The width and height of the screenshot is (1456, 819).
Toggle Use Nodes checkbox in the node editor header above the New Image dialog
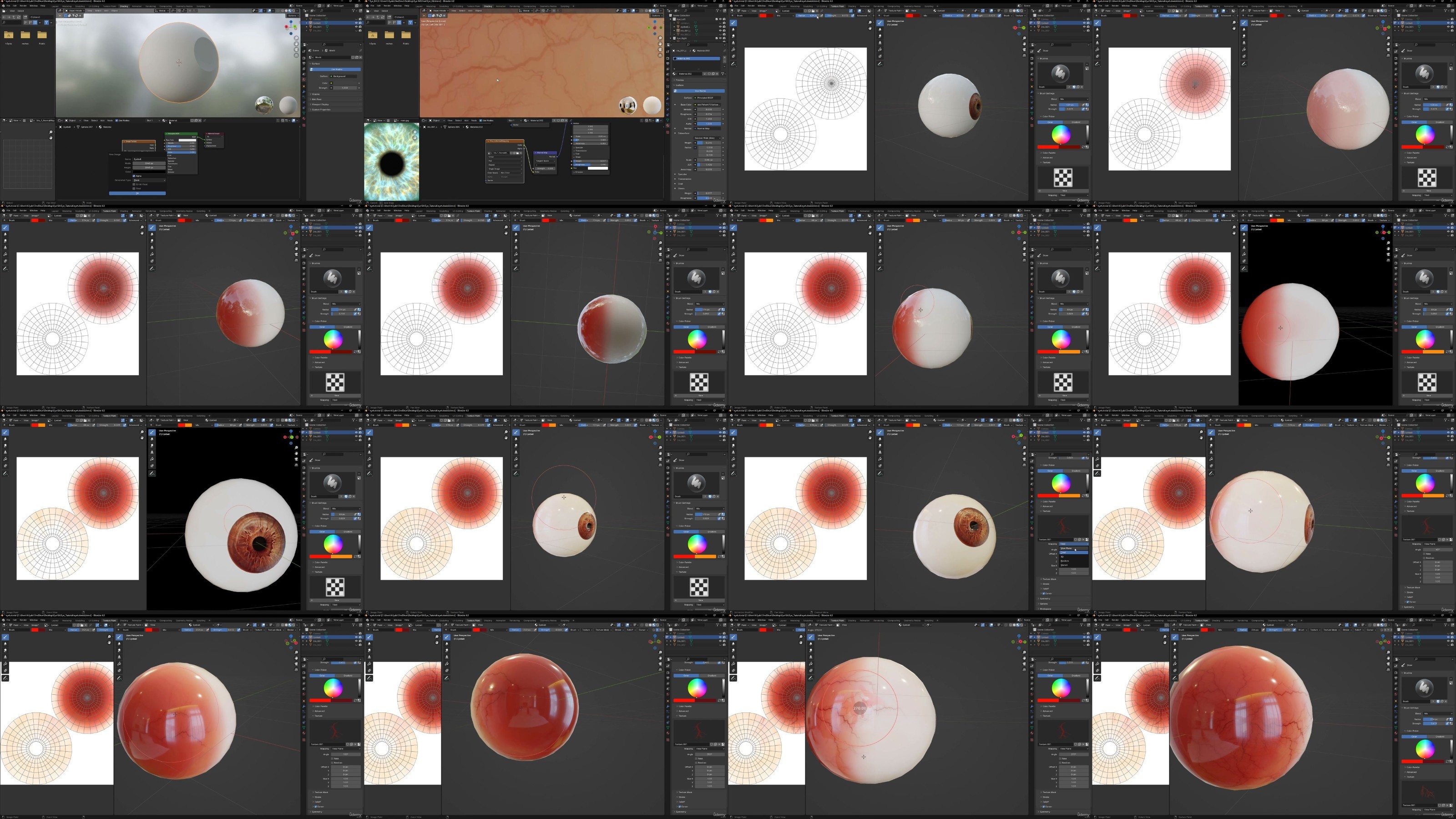click(x=116, y=121)
